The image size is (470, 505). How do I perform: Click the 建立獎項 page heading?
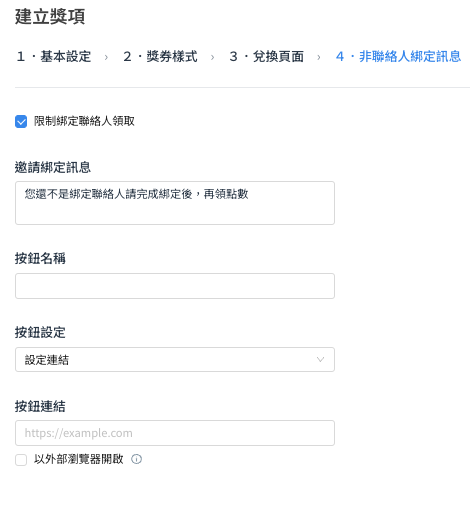50,16
